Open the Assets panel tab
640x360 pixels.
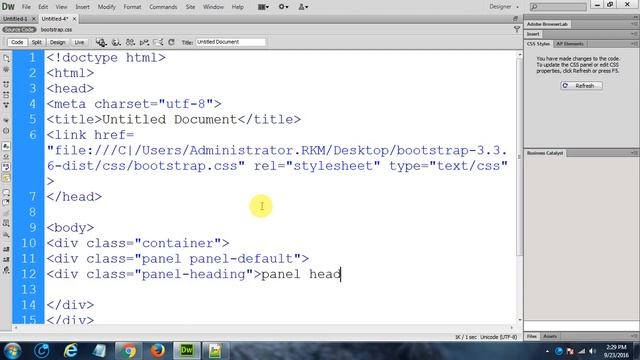tap(550, 336)
